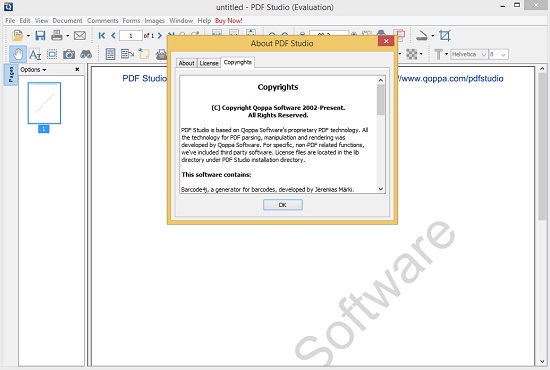
Task: Open Search with the binoculars icon
Action: tap(86, 54)
